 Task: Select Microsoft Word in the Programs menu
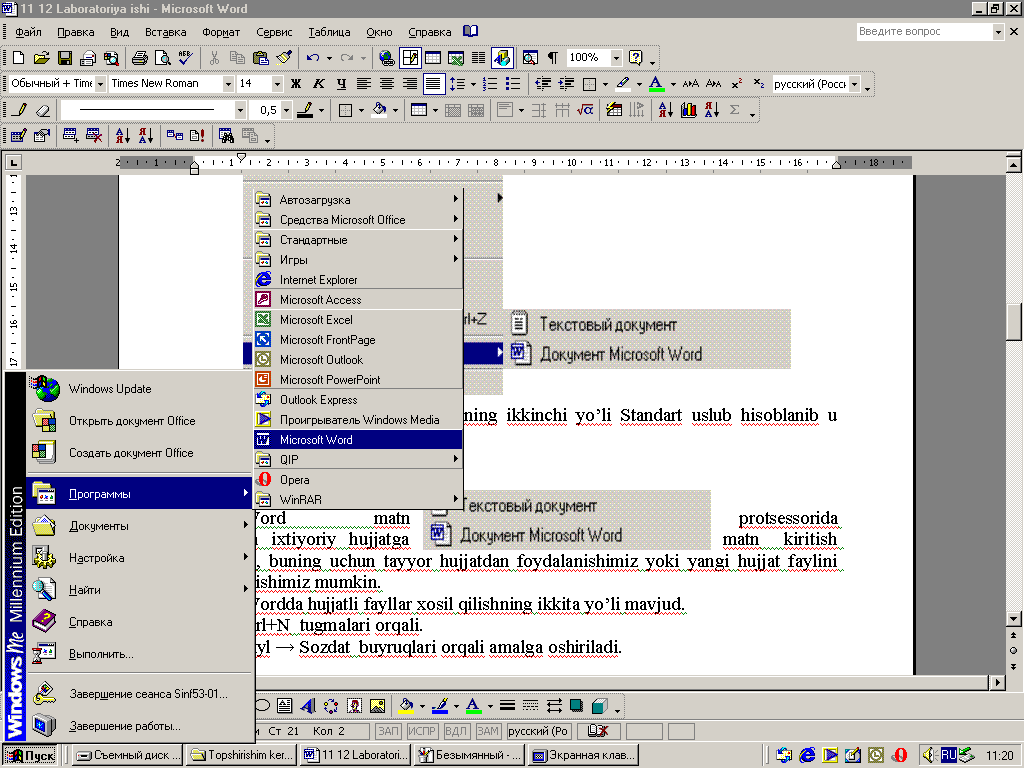[316, 440]
